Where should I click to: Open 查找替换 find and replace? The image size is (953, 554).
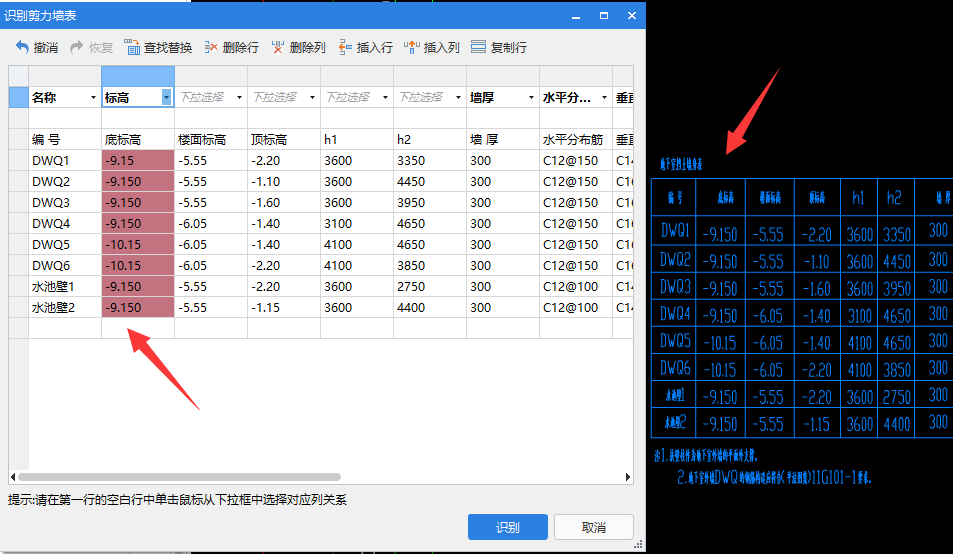click(x=157, y=47)
